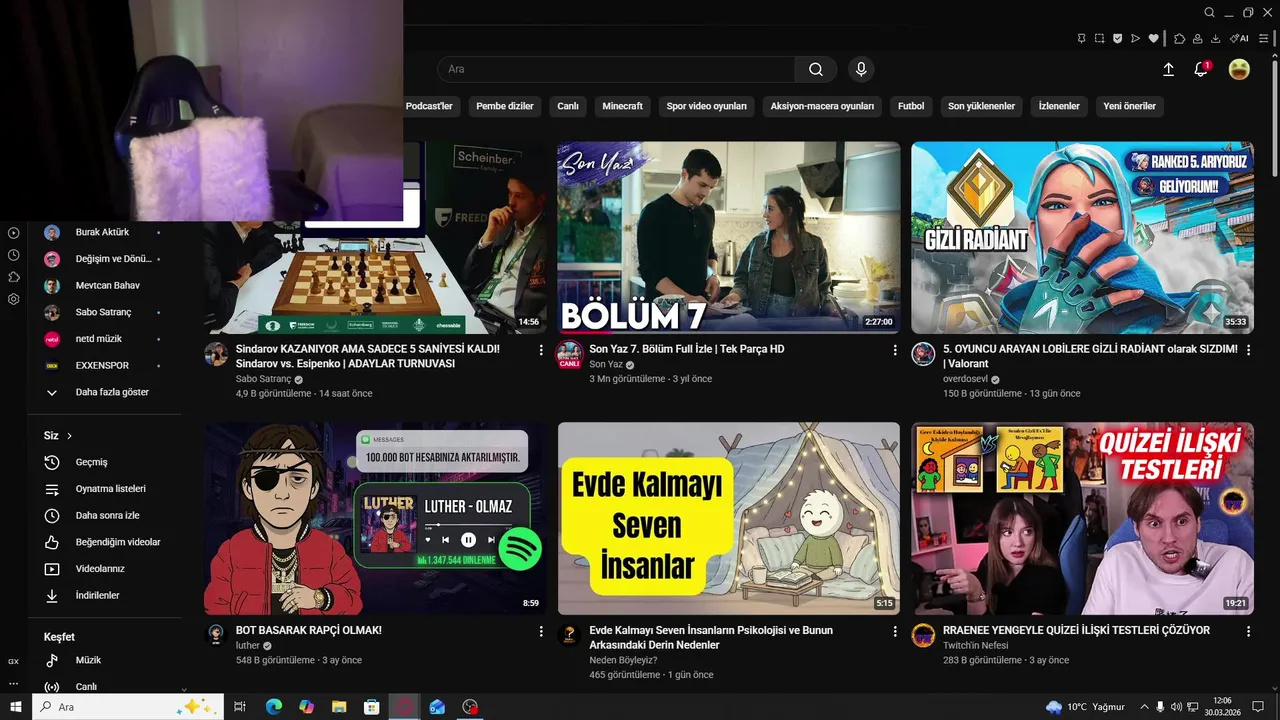Open the Opera ad blocker shield
The height and width of the screenshot is (720, 1280).
(x=1117, y=39)
